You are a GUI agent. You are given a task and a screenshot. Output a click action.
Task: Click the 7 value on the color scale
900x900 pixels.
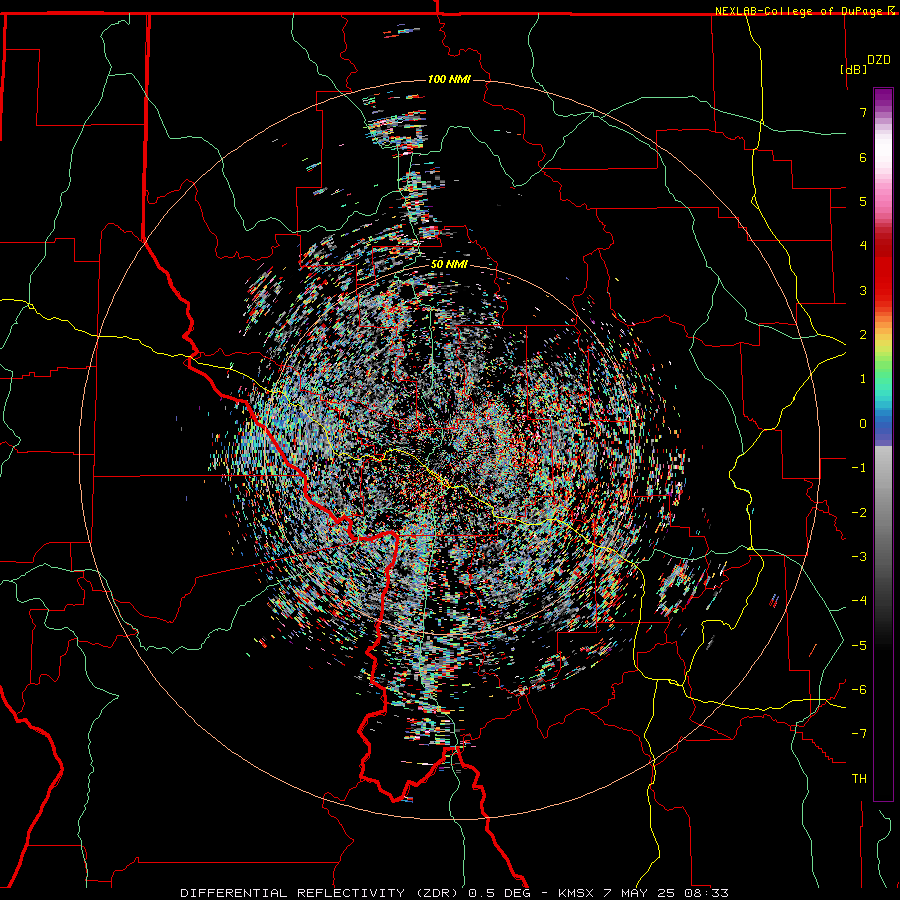point(863,112)
